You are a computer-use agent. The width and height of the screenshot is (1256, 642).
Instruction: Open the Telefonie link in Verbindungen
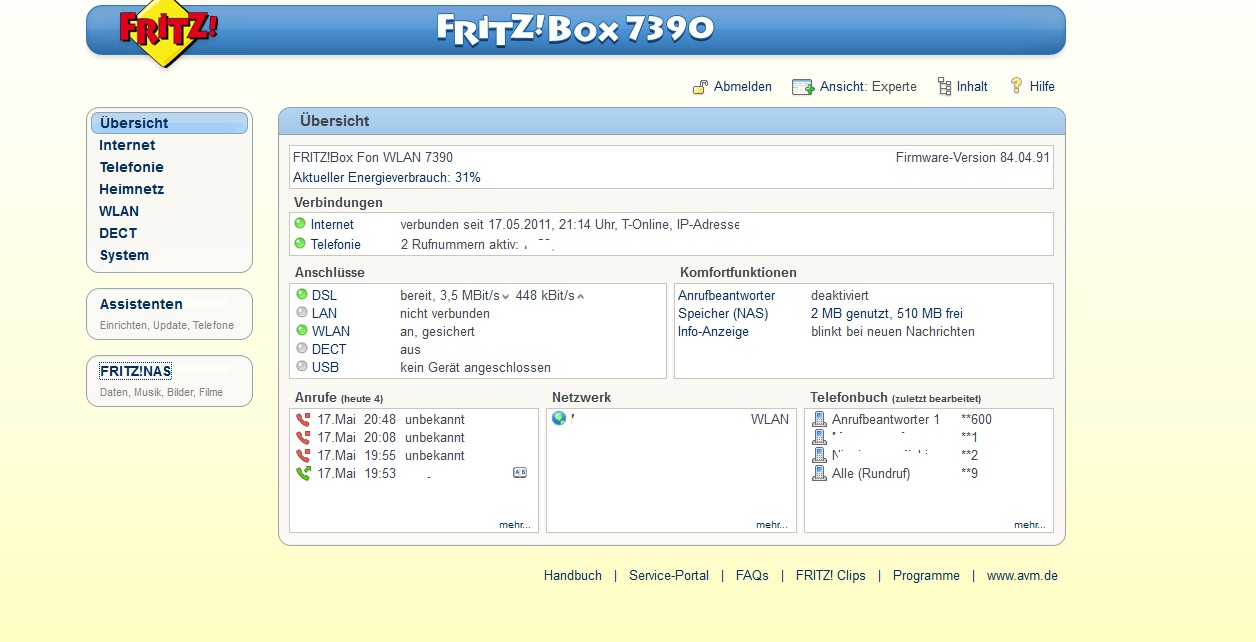[x=336, y=244]
